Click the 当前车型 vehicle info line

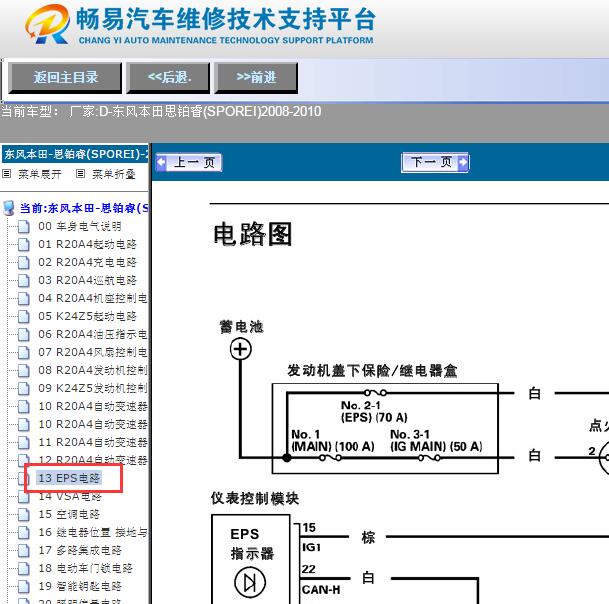pos(161,112)
